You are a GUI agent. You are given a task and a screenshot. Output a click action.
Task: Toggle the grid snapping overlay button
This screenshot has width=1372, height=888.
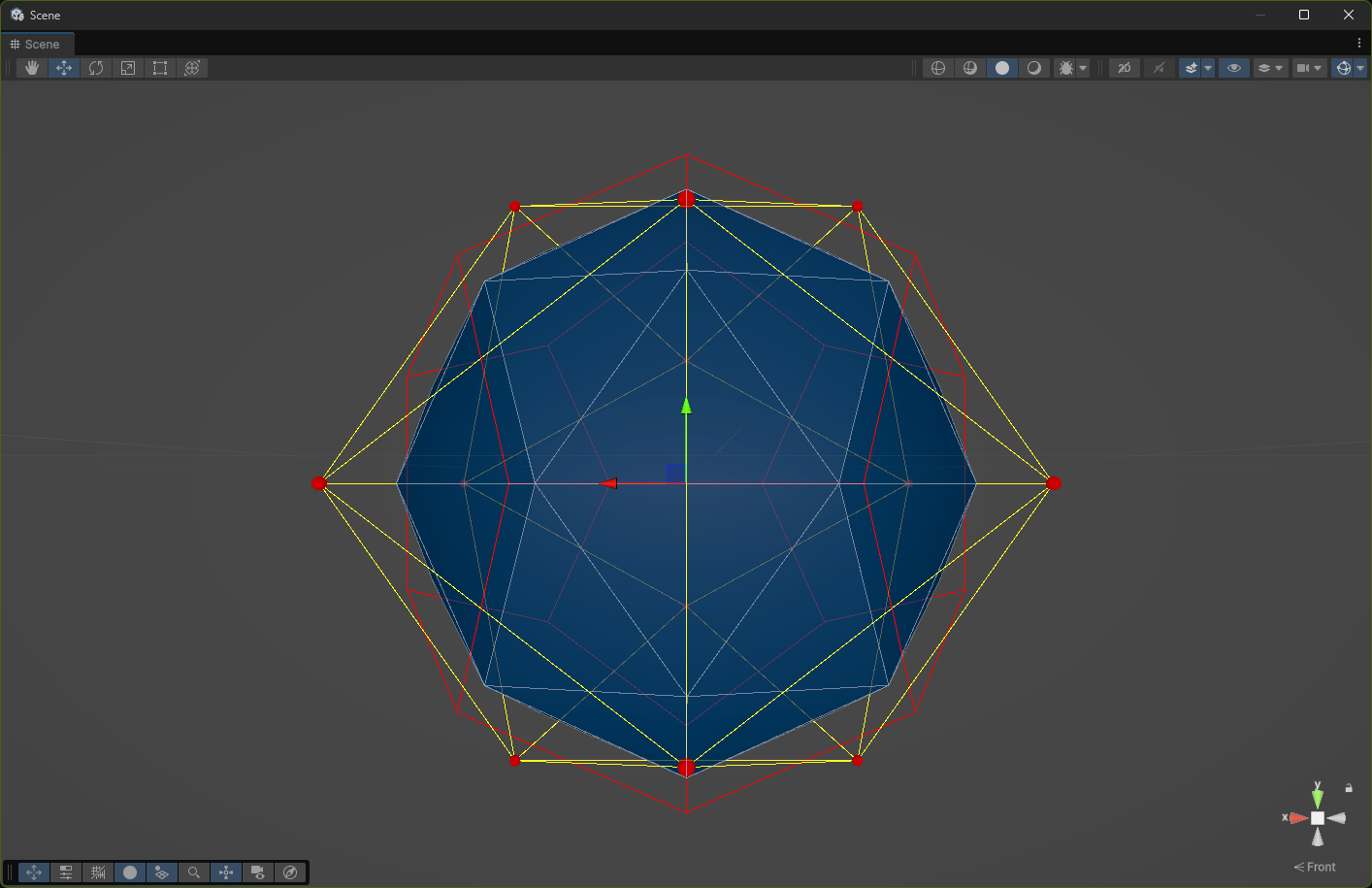point(98,872)
